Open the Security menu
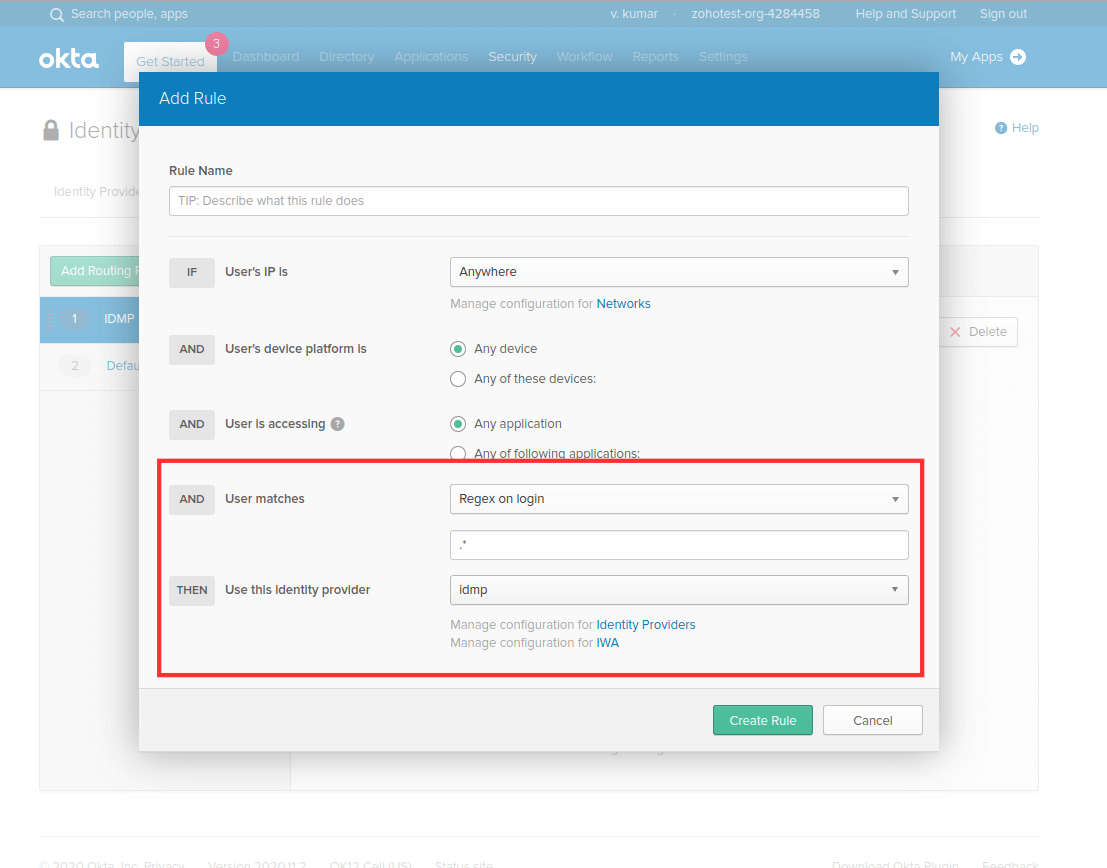Image resolution: width=1107 pixels, height=868 pixels. tap(513, 57)
